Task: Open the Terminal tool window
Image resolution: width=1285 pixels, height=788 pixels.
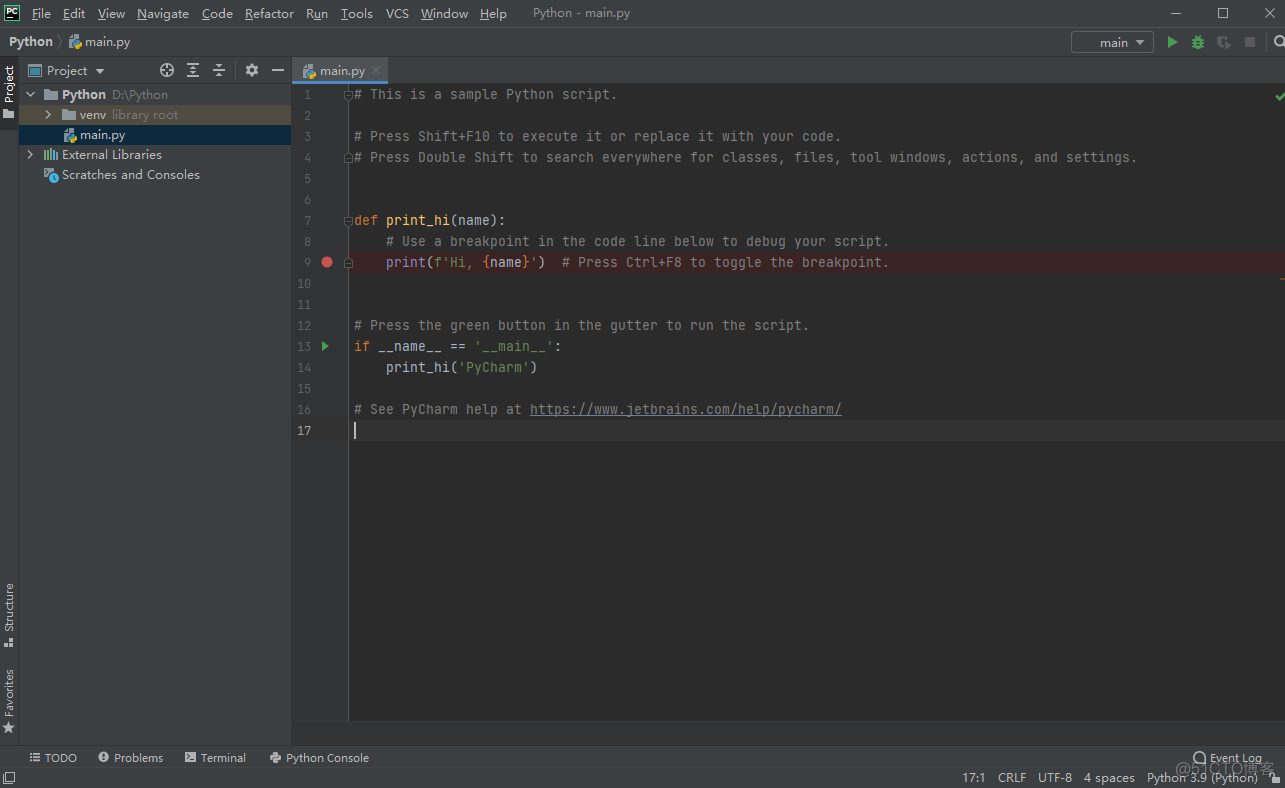Action: (x=215, y=758)
